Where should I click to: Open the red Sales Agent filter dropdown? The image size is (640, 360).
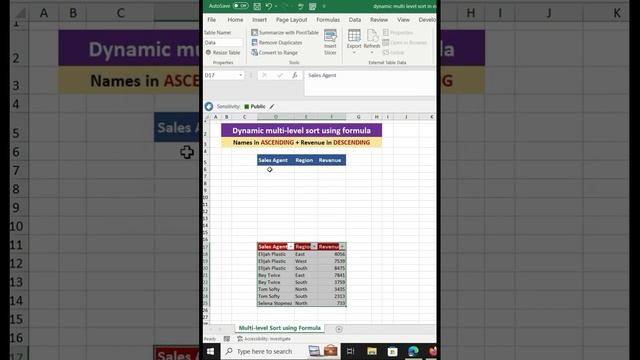coord(291,247)
